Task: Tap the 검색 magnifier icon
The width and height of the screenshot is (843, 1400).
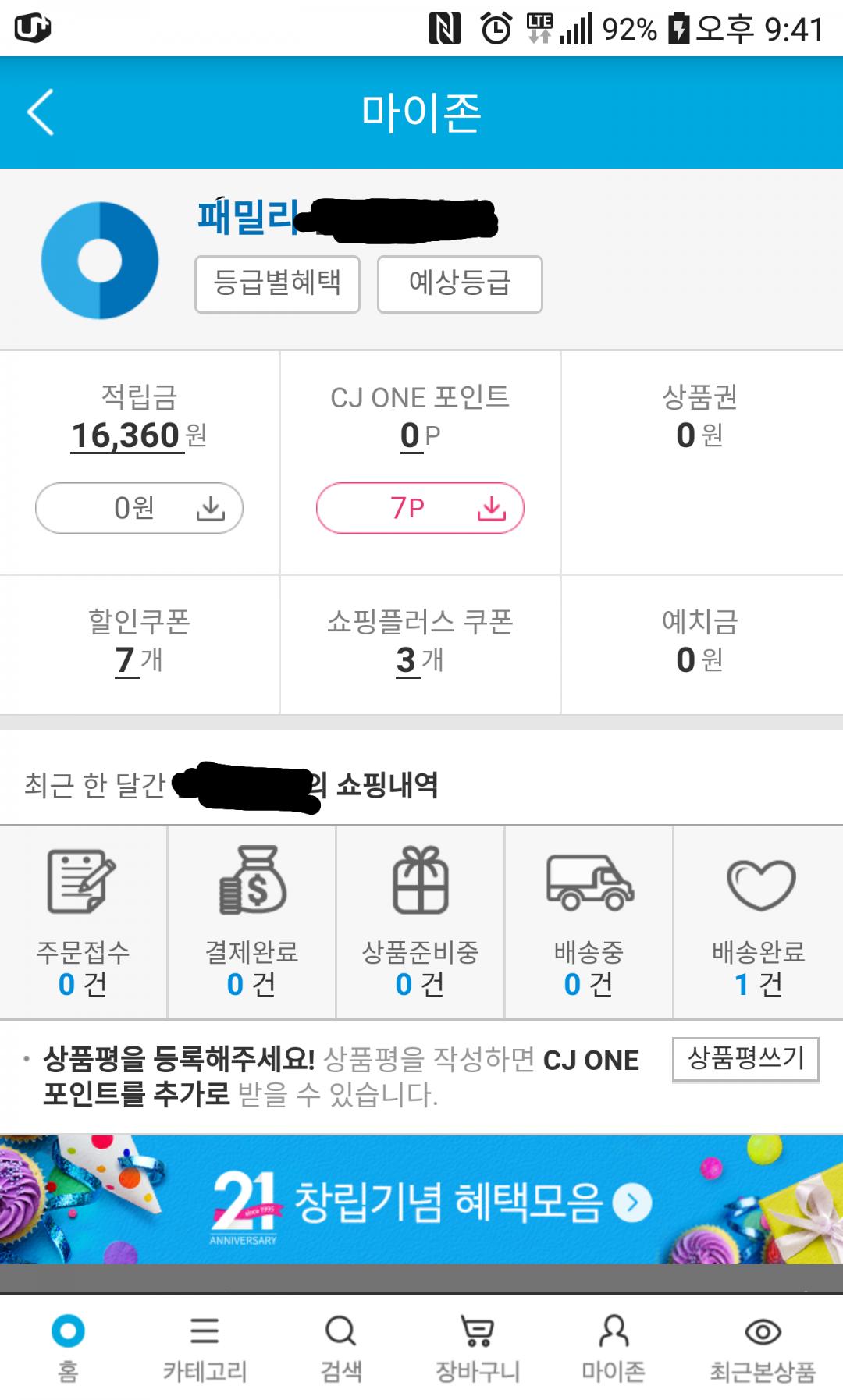Action: tap(341, 1331)
